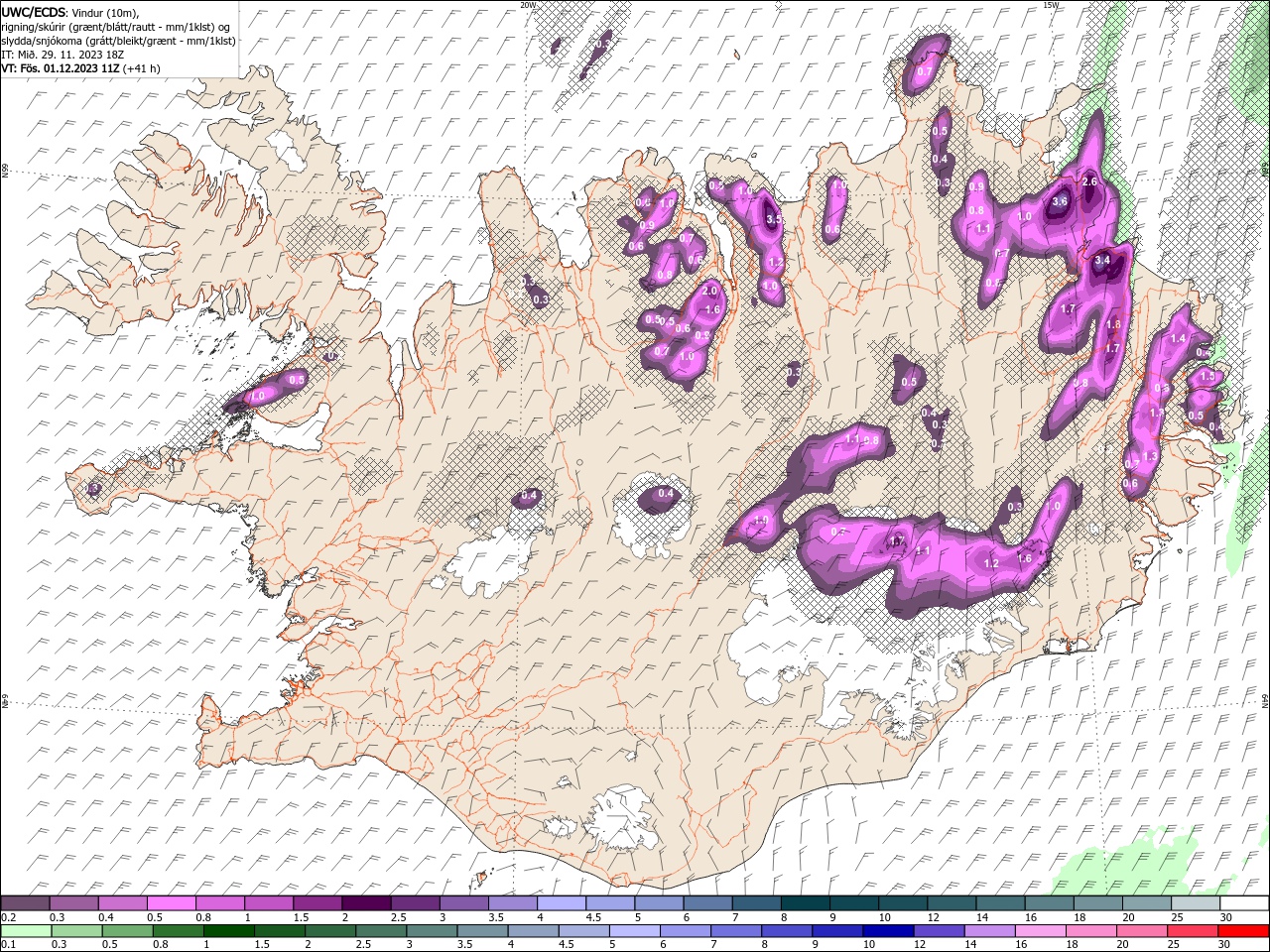Click the dark mauve 0.2 snow legend swatch

pos(25,903)
